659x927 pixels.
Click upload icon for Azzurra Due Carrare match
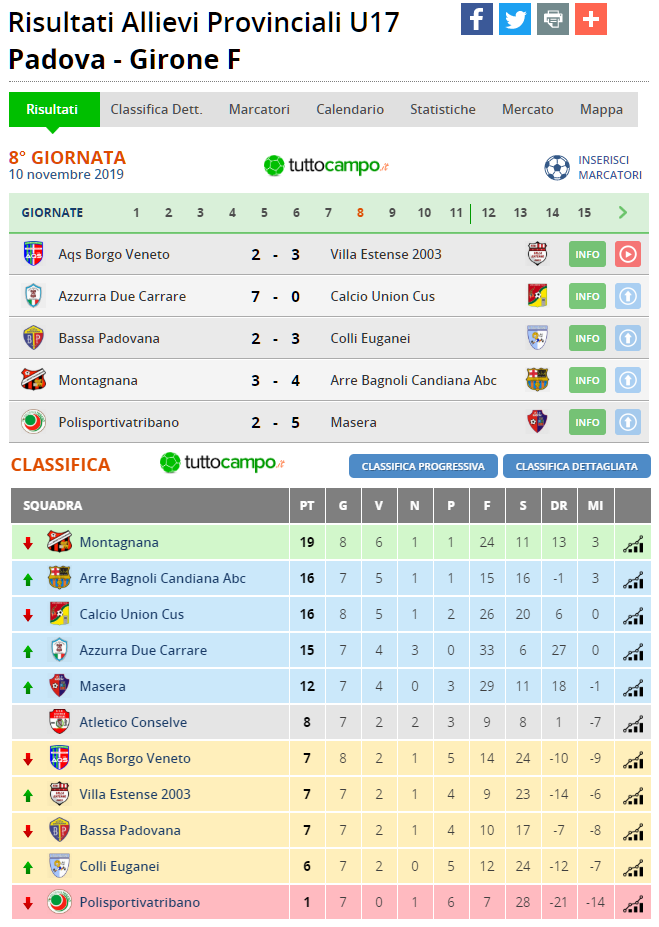pyautogui.click(x=628, y=296)
